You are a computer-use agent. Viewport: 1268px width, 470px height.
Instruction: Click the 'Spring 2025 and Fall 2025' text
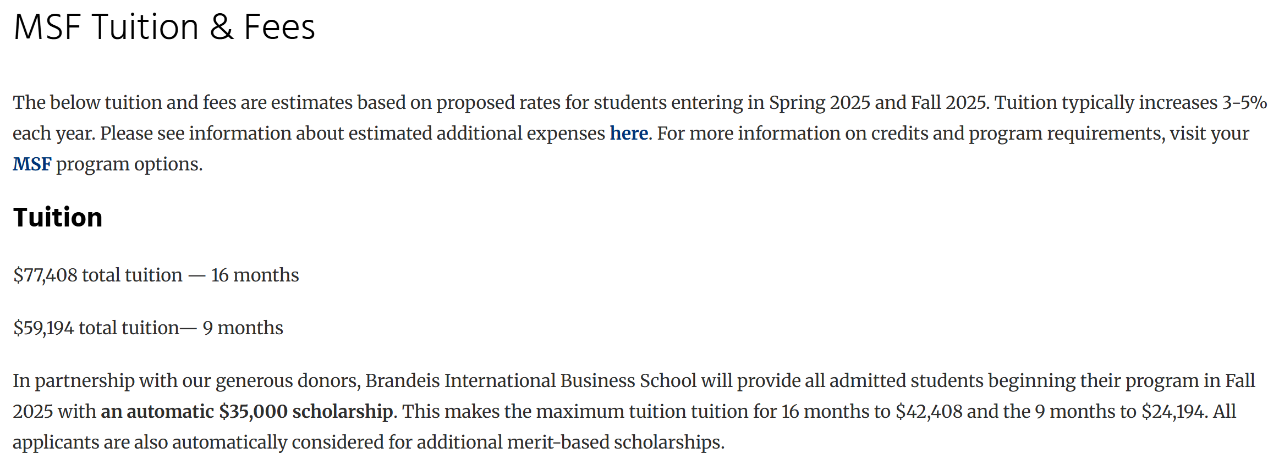point(881,103)
